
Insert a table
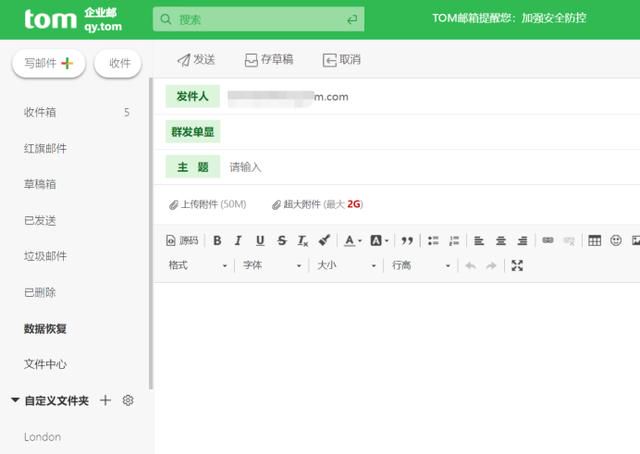[594, 240]
